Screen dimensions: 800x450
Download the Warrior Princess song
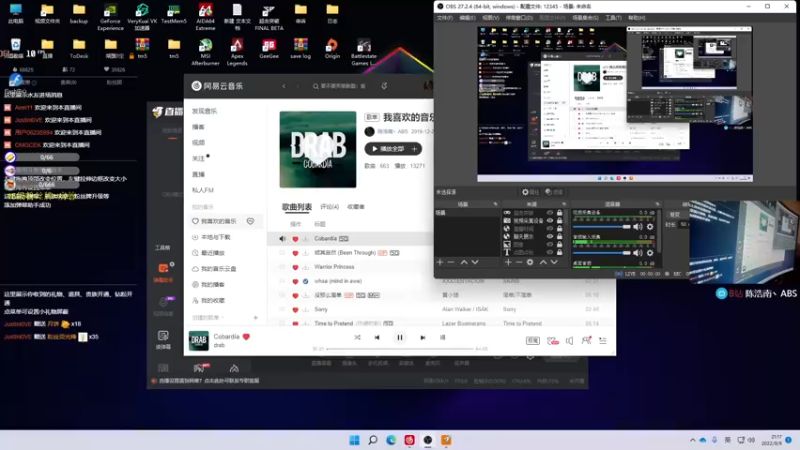click(x=306, y=267)
